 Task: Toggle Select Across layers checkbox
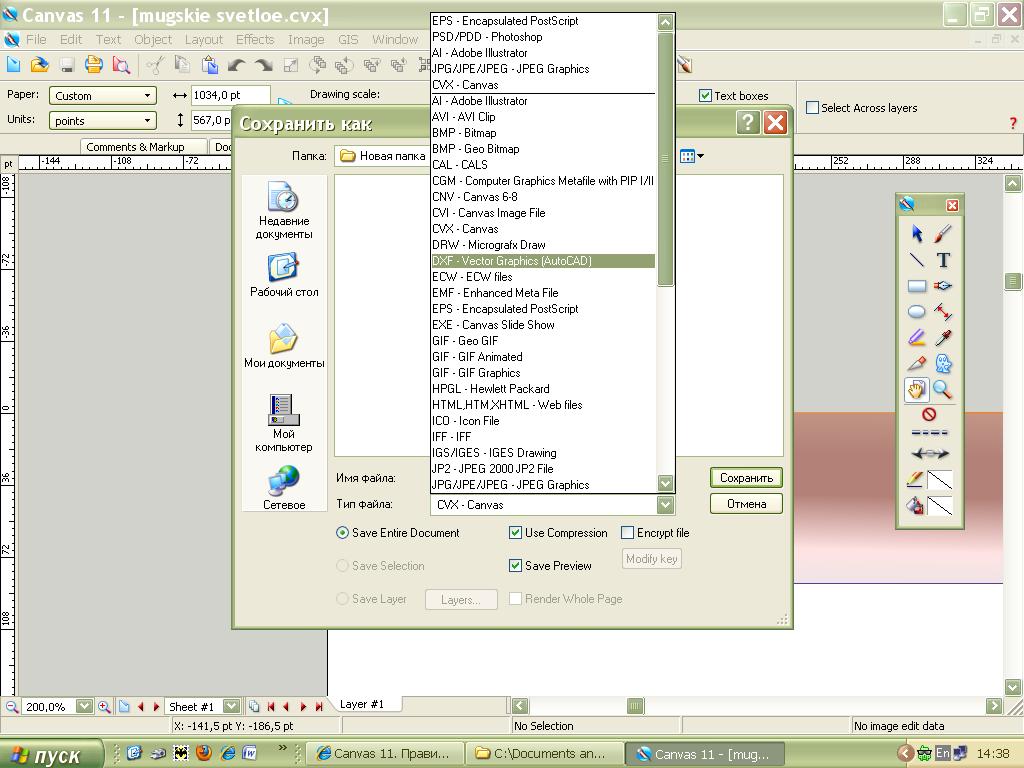812,108
